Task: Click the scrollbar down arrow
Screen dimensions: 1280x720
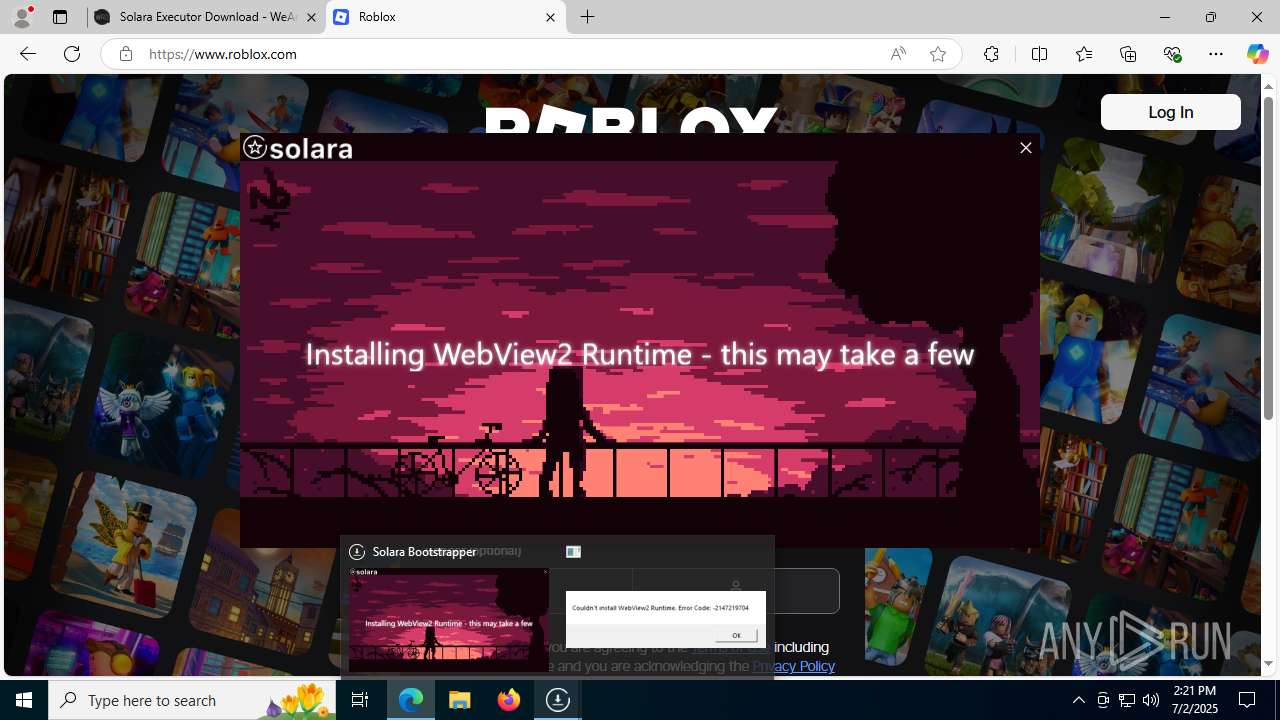Action: point(1268,664)
